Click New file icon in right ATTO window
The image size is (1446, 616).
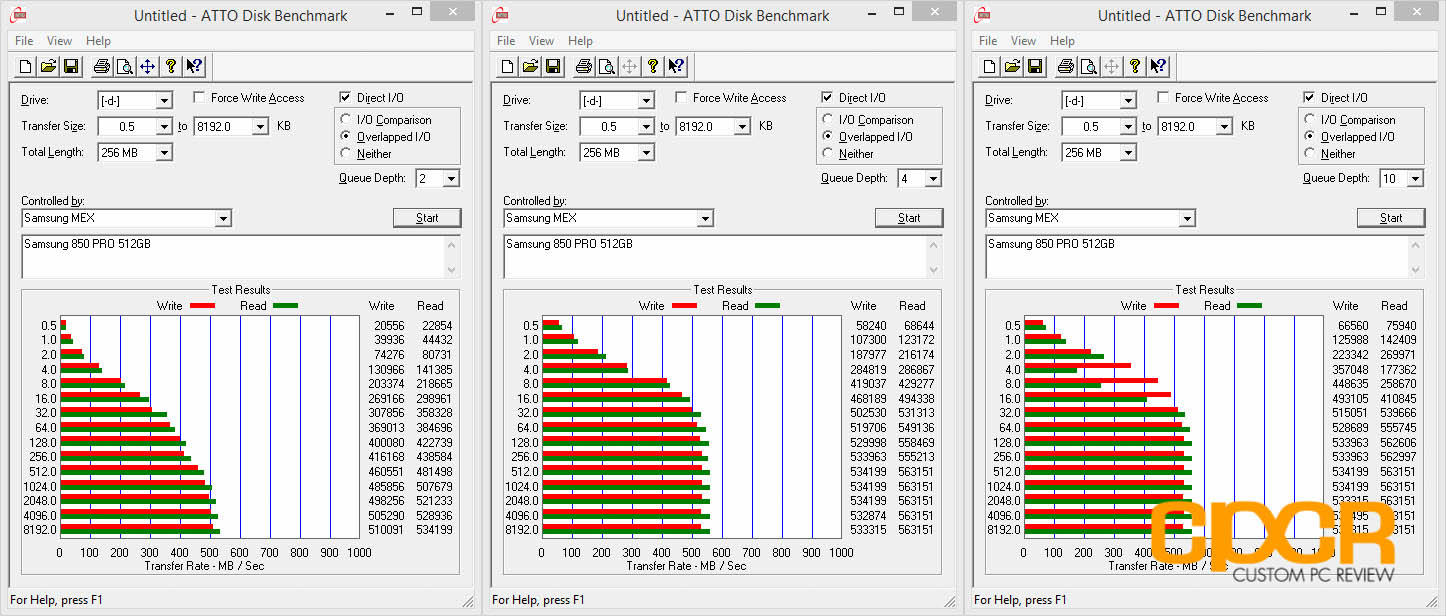pos(989,67)
